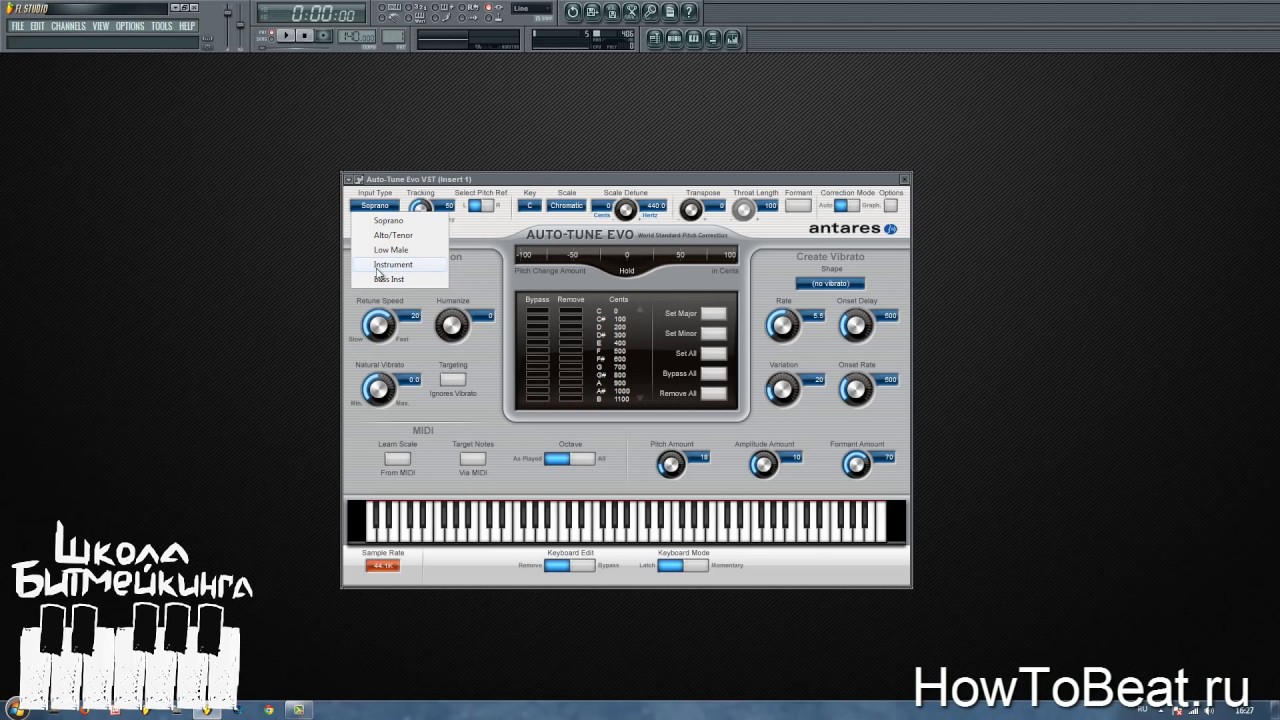
Task: Click the one-click recording microphone icon
Action: point(650,12)
